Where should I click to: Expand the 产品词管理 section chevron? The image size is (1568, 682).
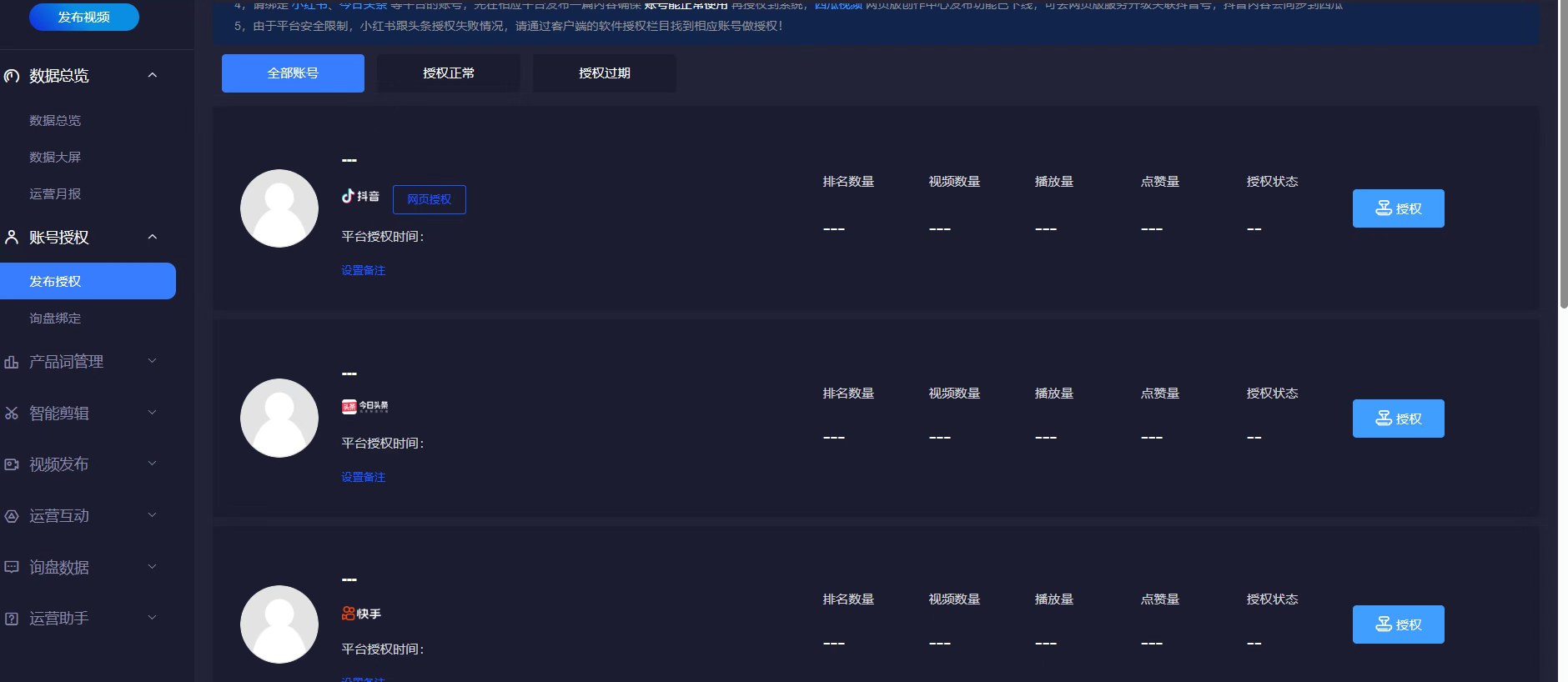click(x=153, y=361)
